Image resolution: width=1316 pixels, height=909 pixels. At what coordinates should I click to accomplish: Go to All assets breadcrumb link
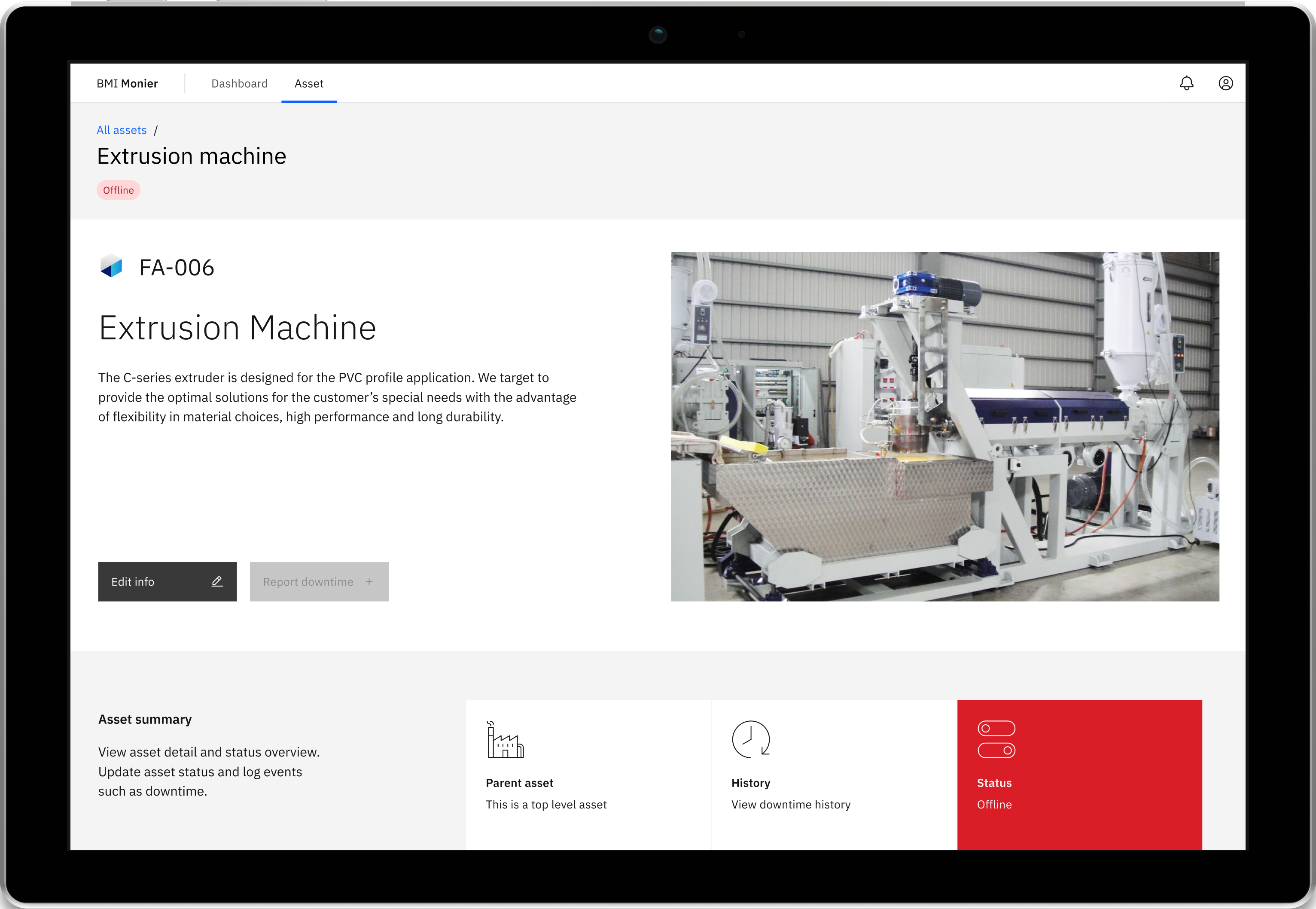tap(121, 131)
